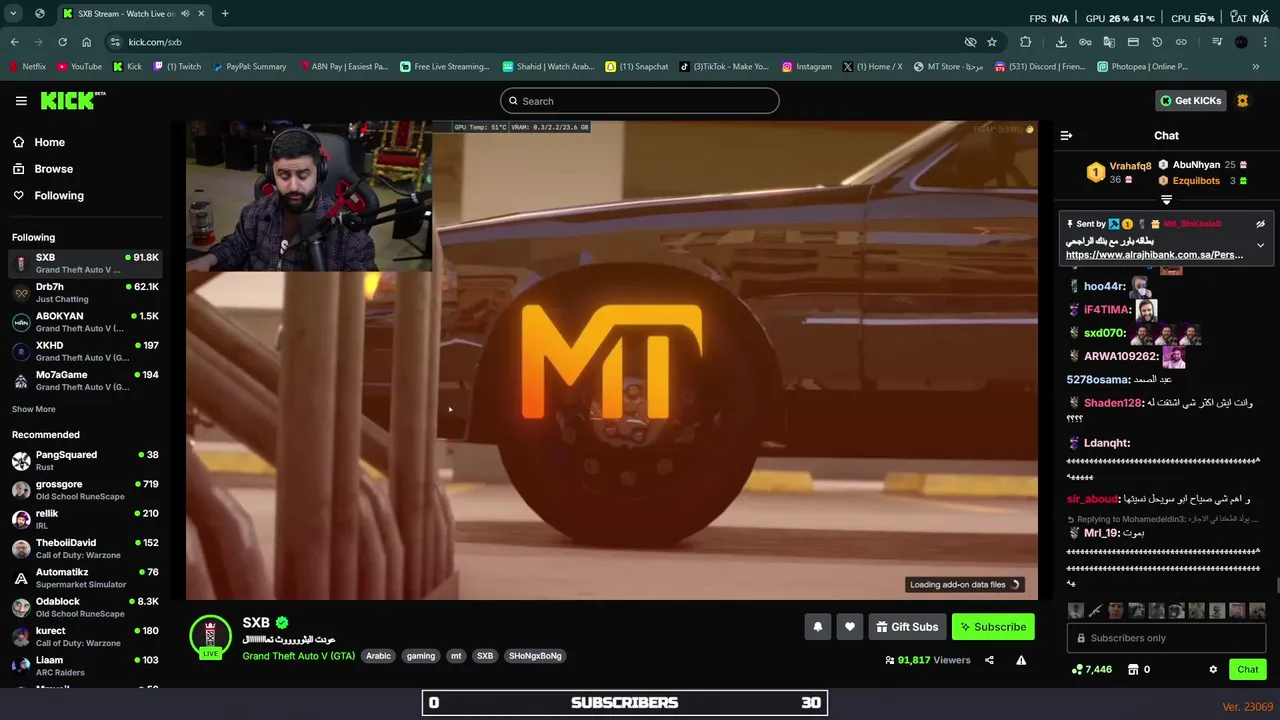
Task: Expand followed channels with Show More
Action: (x=34, y=409)
